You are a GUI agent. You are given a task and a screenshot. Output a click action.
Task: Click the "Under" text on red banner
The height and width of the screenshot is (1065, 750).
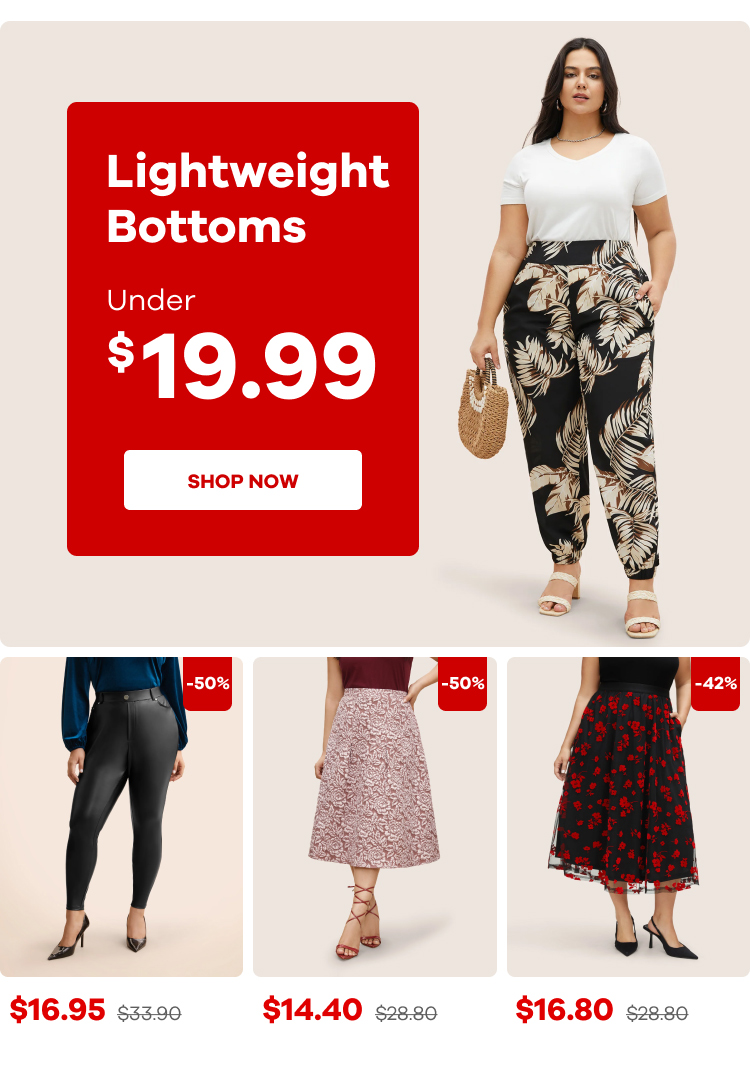pyautogui.click(x=151, y=300)
